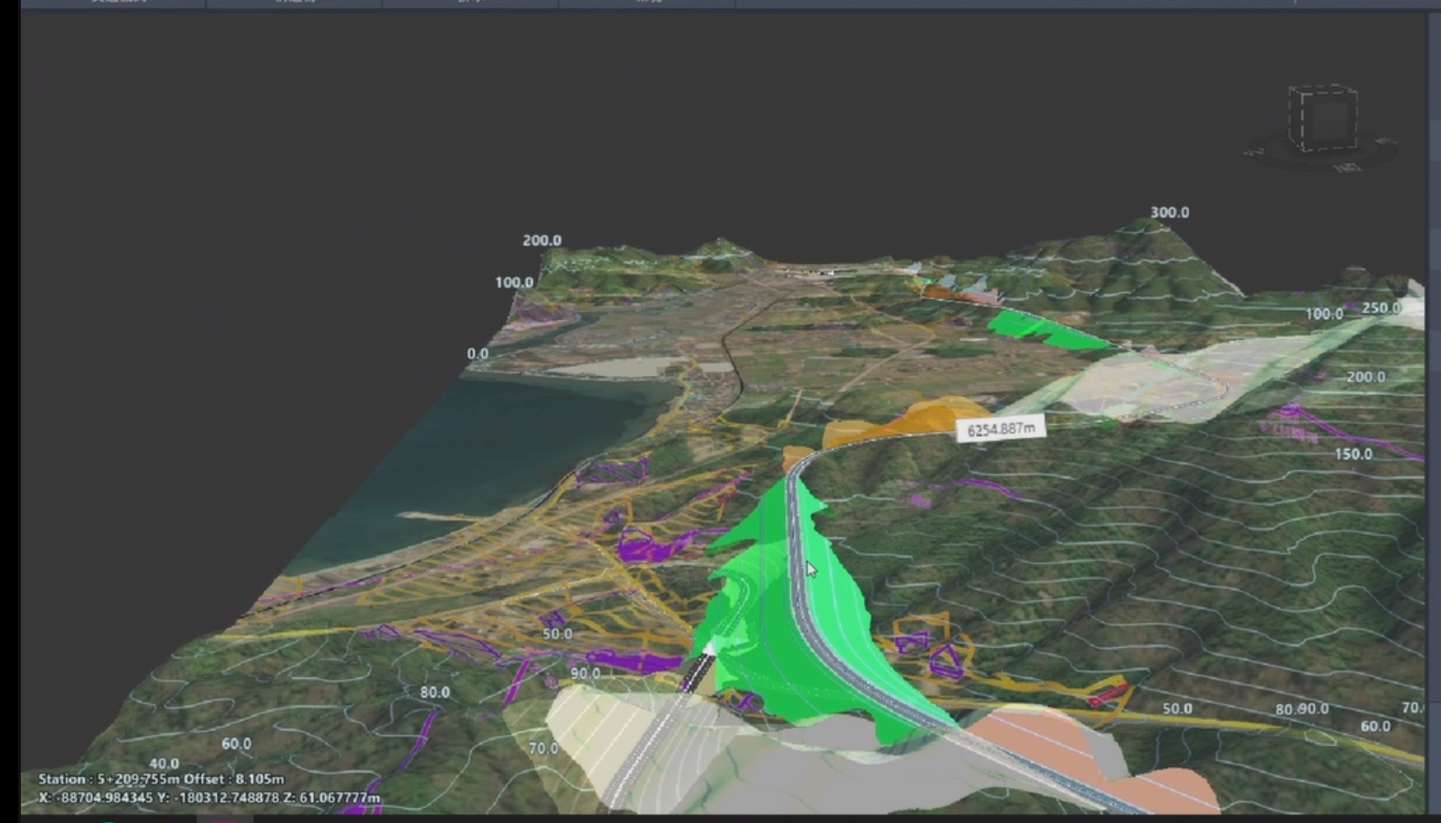Click the 0.0 elevation label at the shoreline

pos(477,354)
